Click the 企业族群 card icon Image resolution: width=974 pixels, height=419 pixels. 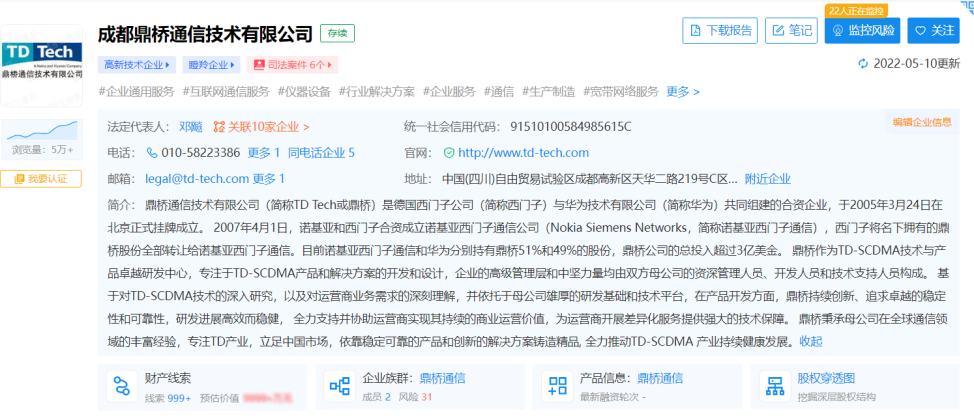[339, 386]
